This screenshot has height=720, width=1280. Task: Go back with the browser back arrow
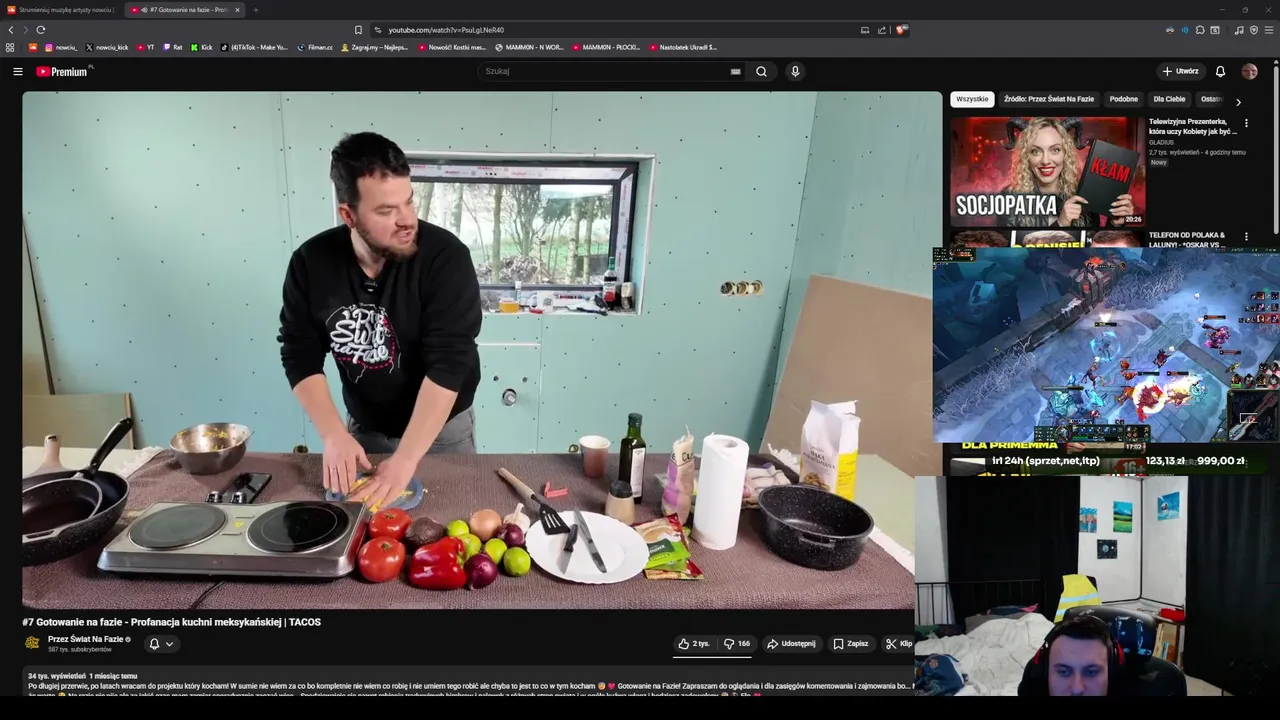coord(11,30)
